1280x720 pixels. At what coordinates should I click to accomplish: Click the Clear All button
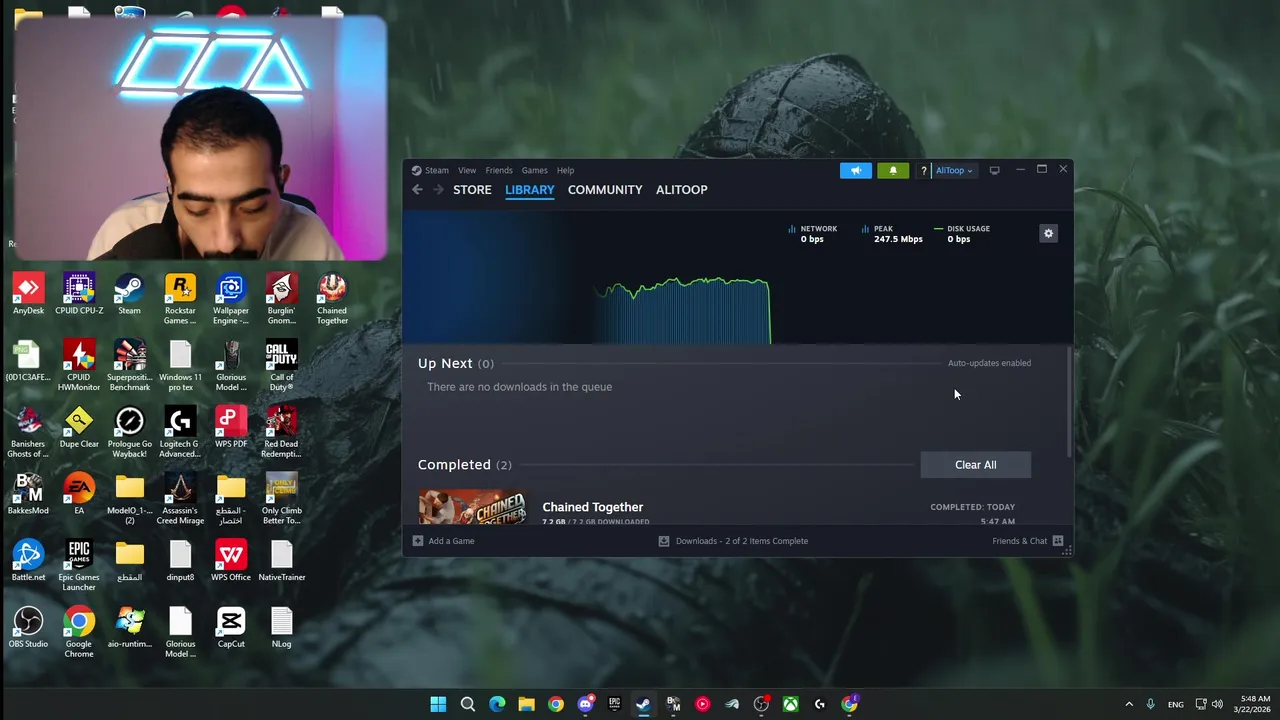click(975, 465)
